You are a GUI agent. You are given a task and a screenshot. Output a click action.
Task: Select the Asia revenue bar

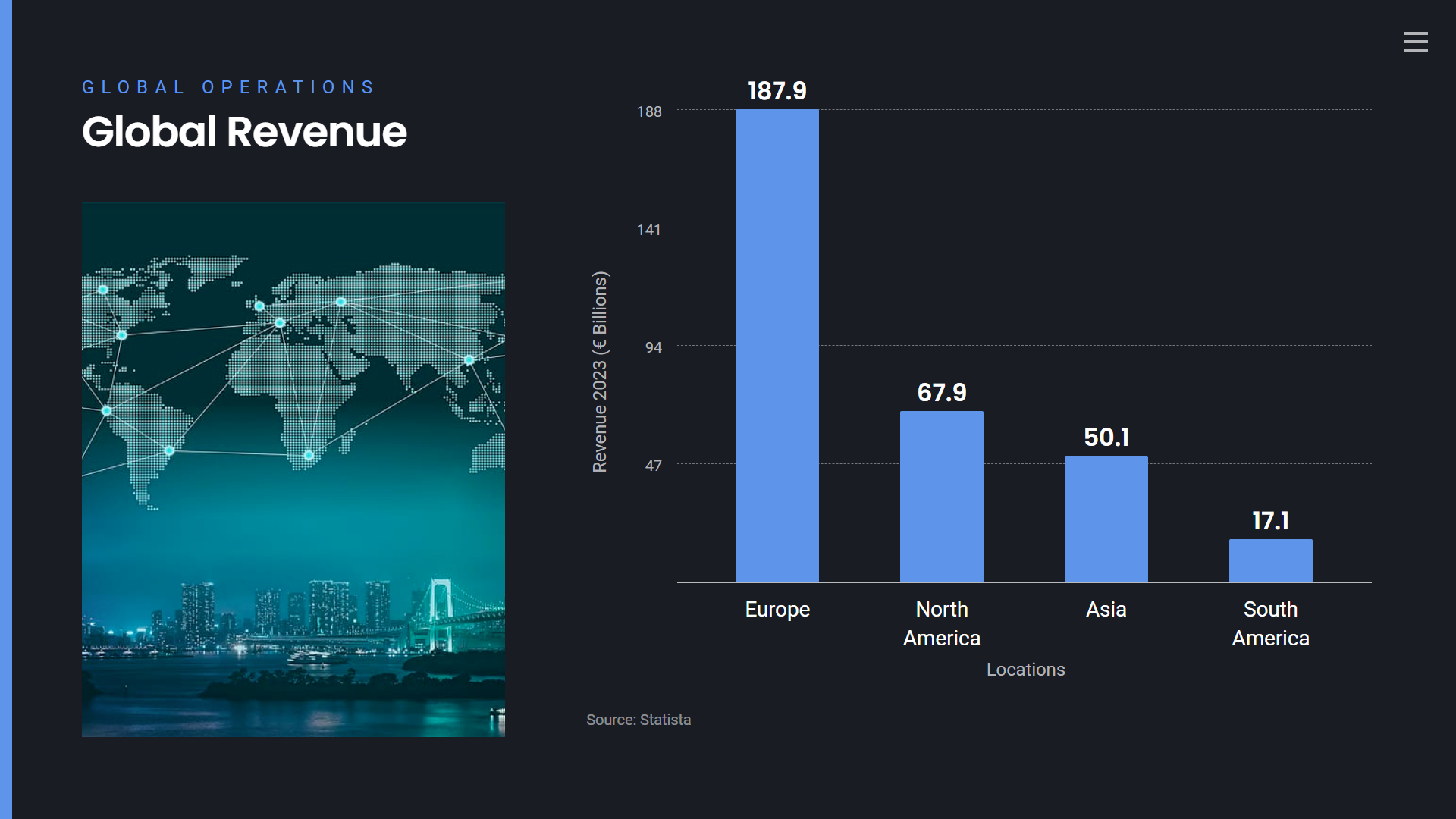[1106, 519]
